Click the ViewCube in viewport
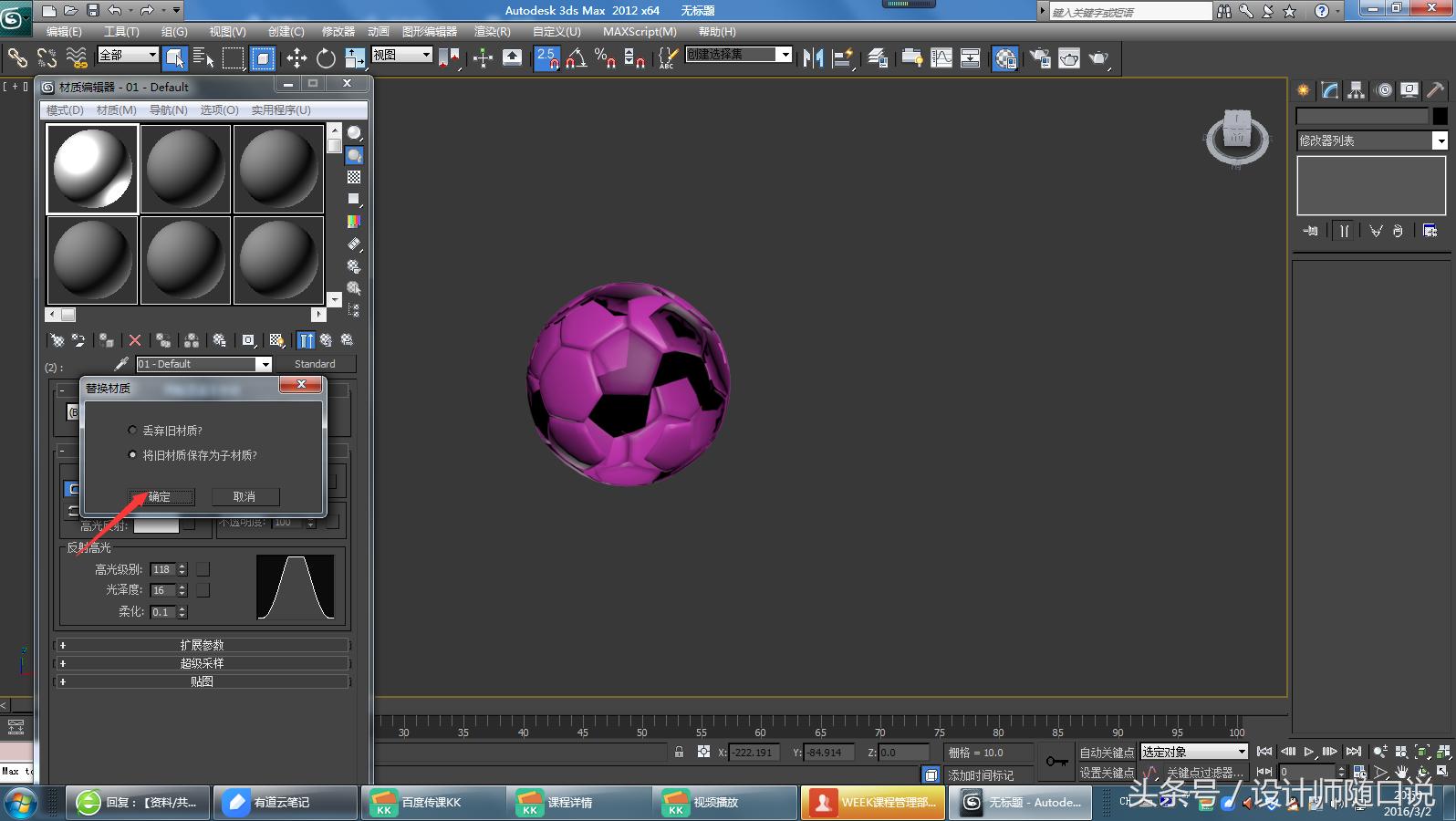Screen dimensions: 1456x821 click(1237, 137)
